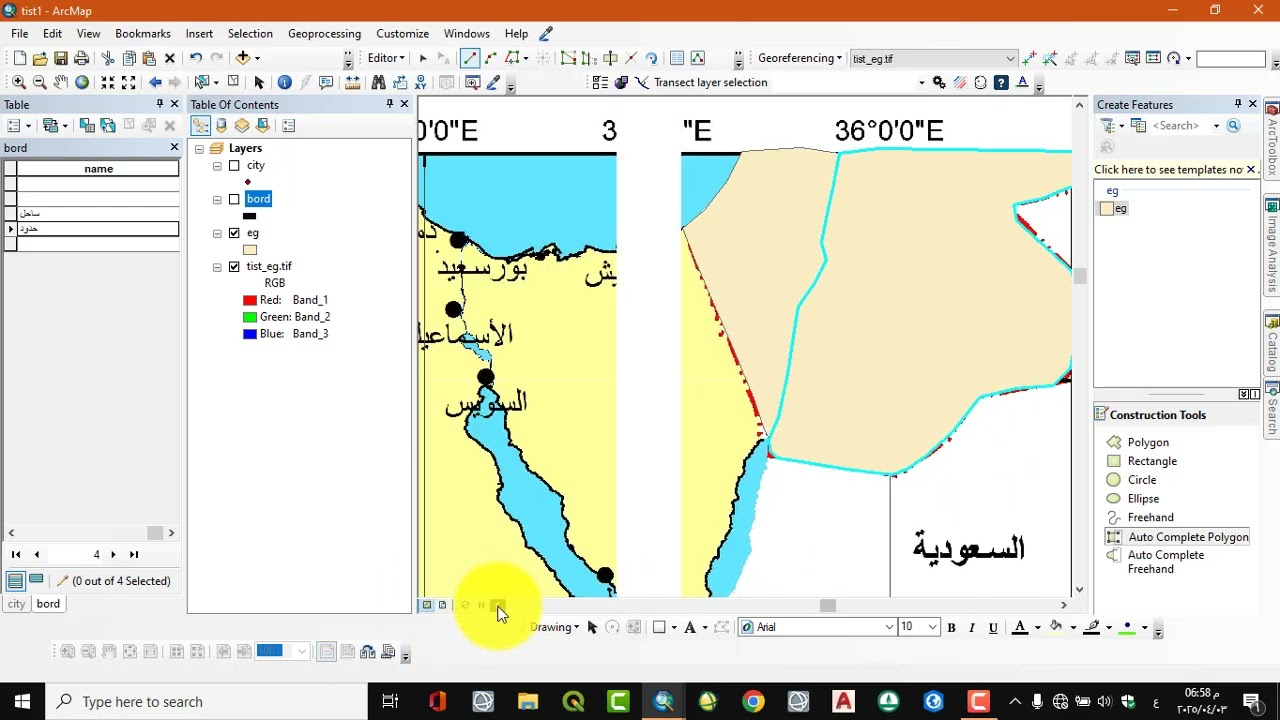
Task: Collapse the city layer legend
Action: 217,166
